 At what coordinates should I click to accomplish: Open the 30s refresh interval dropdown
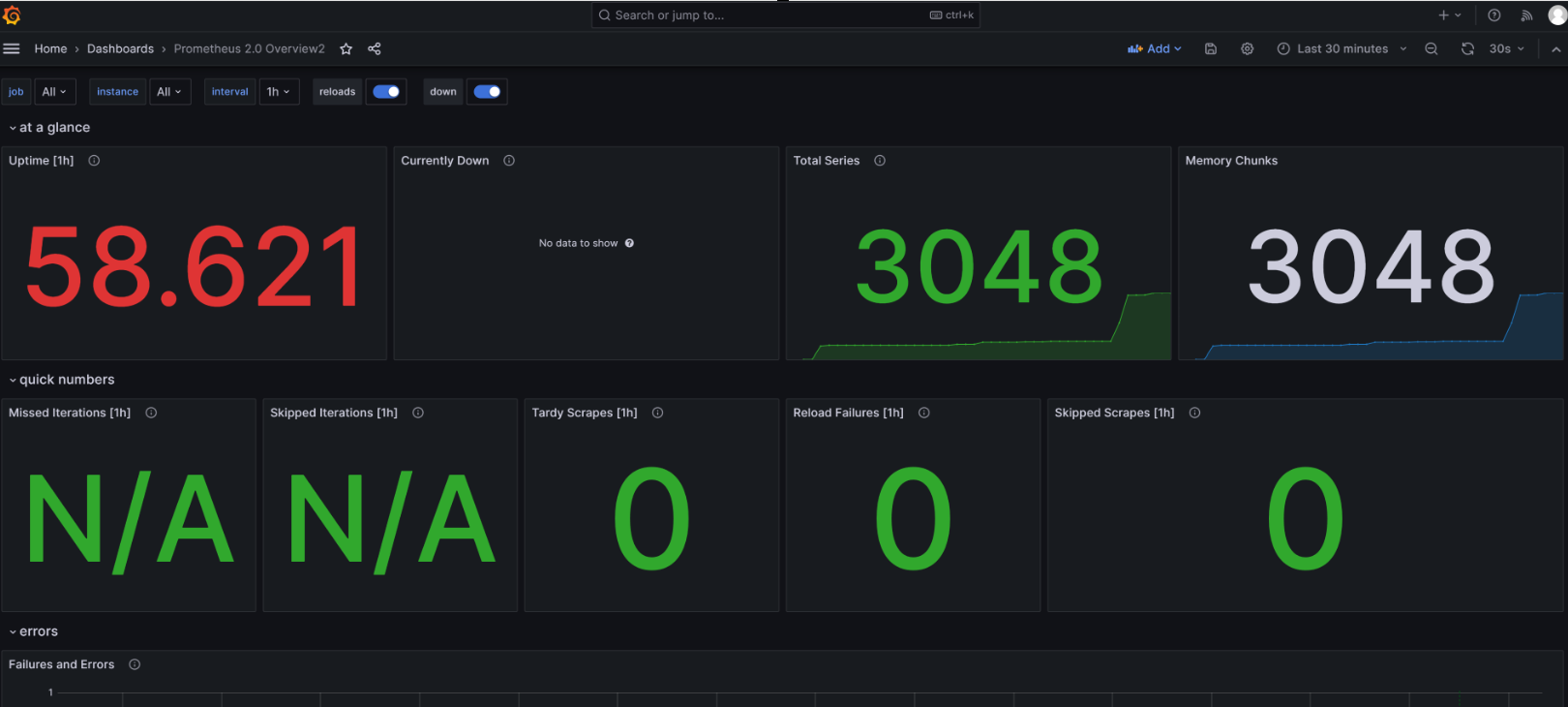1506,48
